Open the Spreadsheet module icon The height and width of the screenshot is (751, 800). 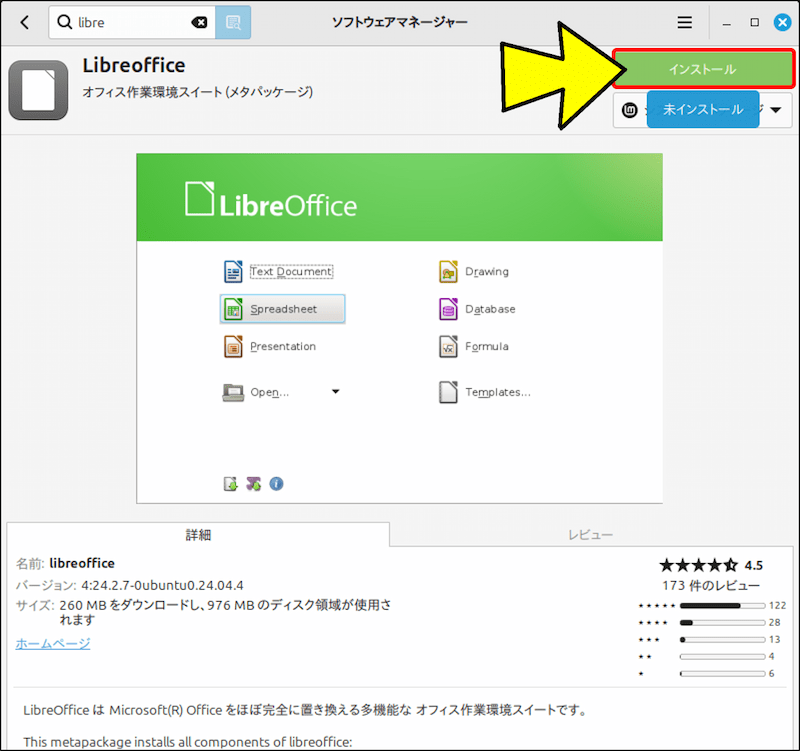pyautogui.click(x=234, y=309)
